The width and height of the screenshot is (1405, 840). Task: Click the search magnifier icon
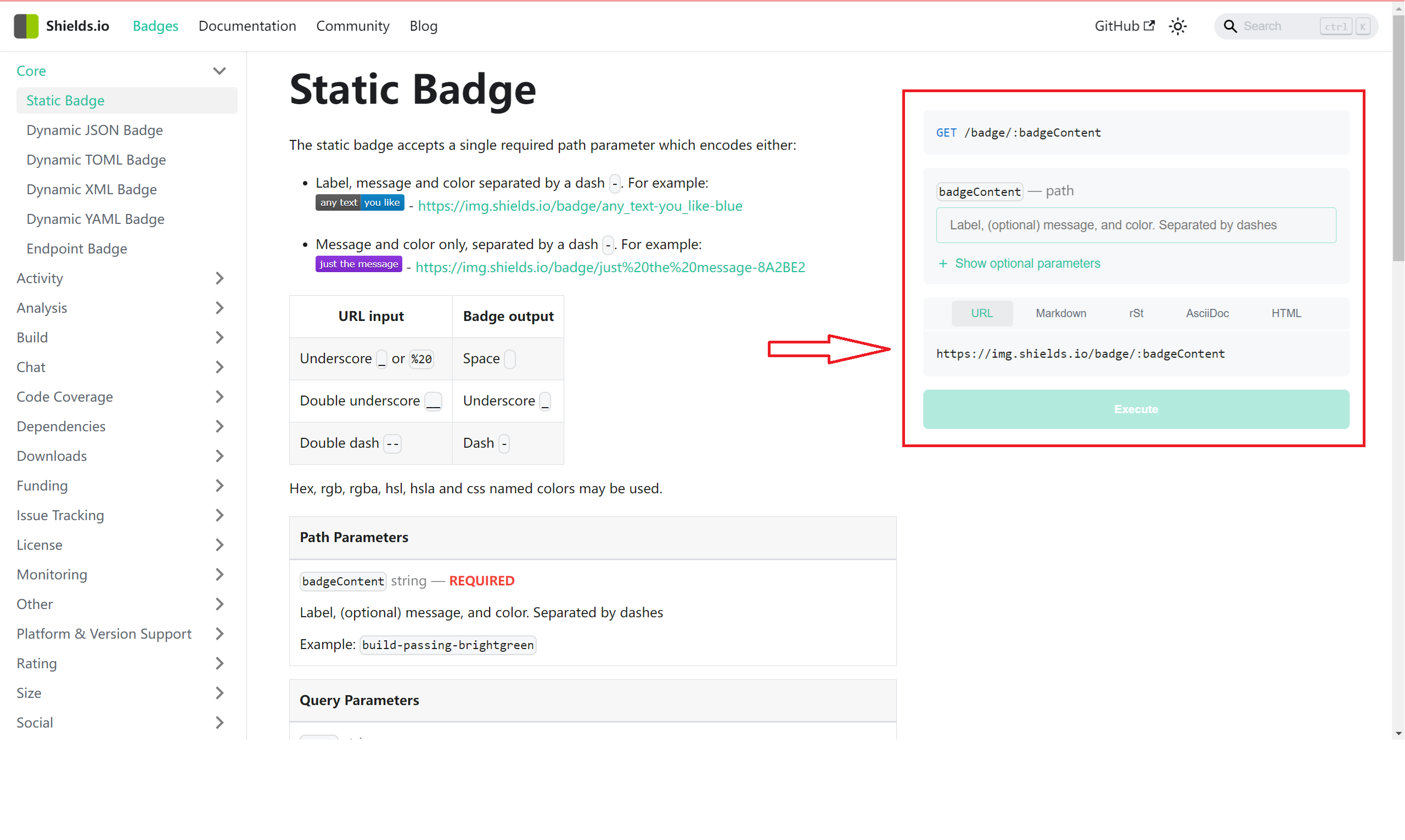[1229, 26]
